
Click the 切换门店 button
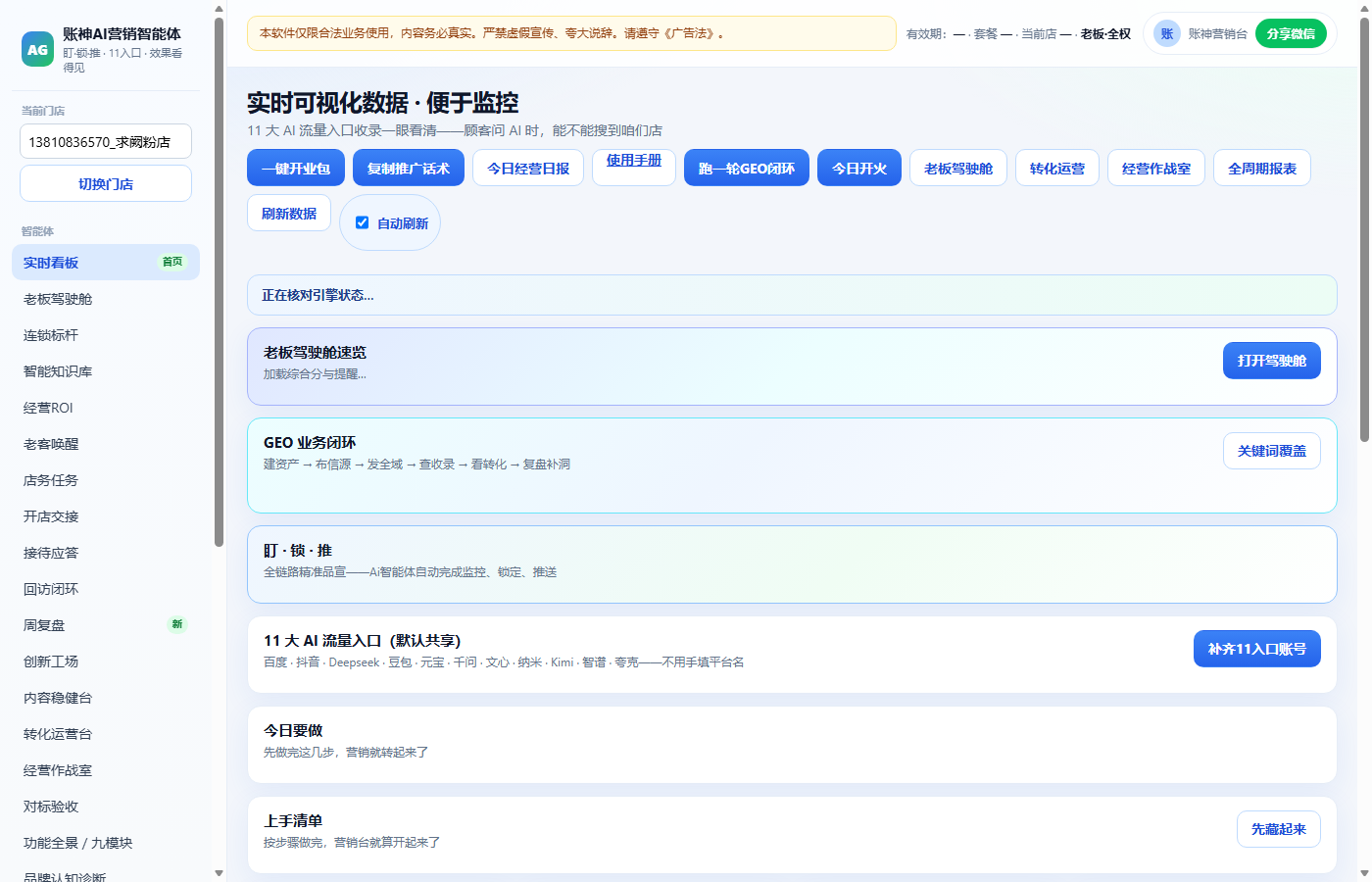click(x=106, y=183)
